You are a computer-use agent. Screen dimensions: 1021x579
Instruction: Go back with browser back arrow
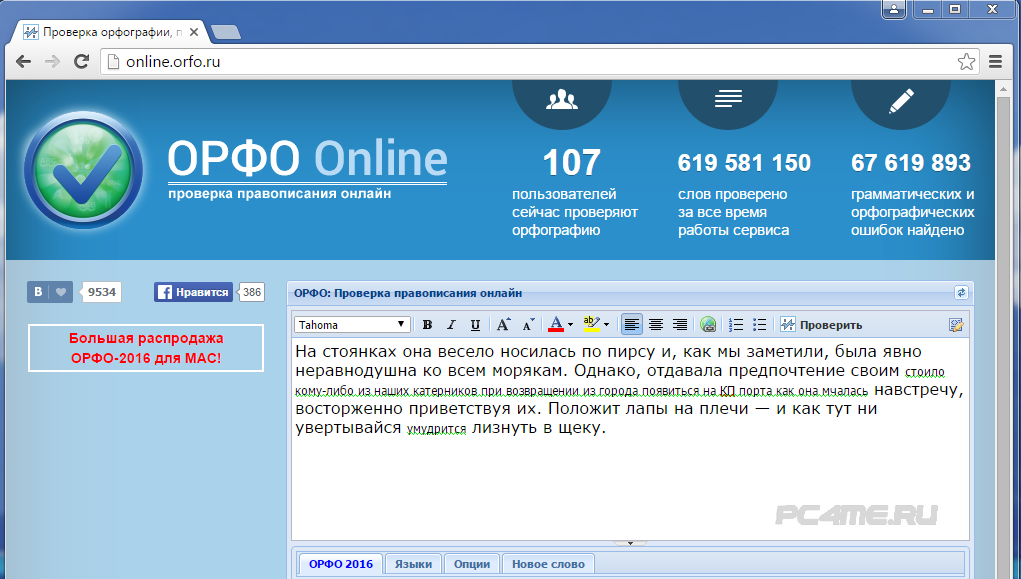[x=23, y=62]
